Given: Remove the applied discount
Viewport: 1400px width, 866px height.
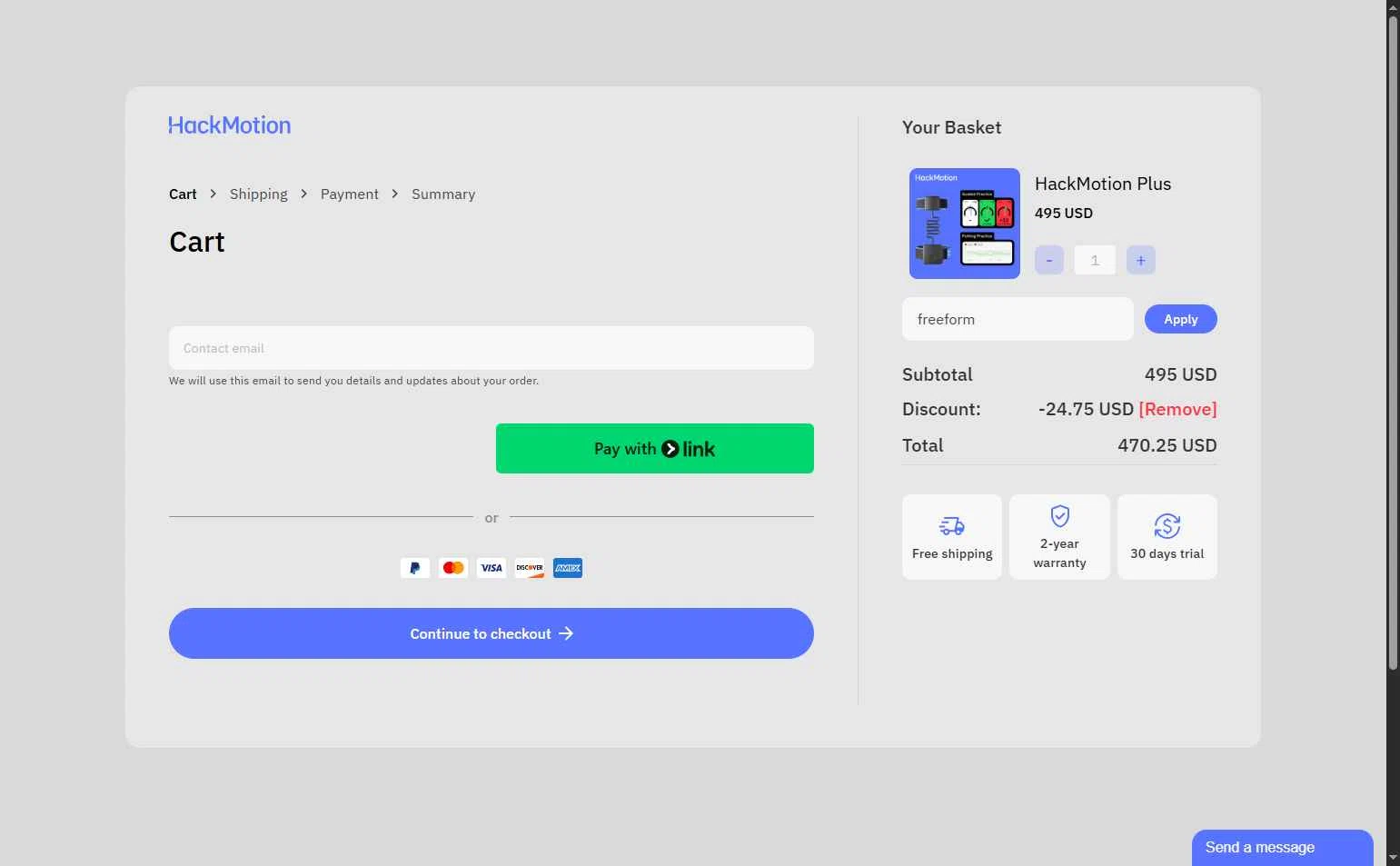Looking at the screenshot, I should pyautogui.click(x=1177, y=409).
